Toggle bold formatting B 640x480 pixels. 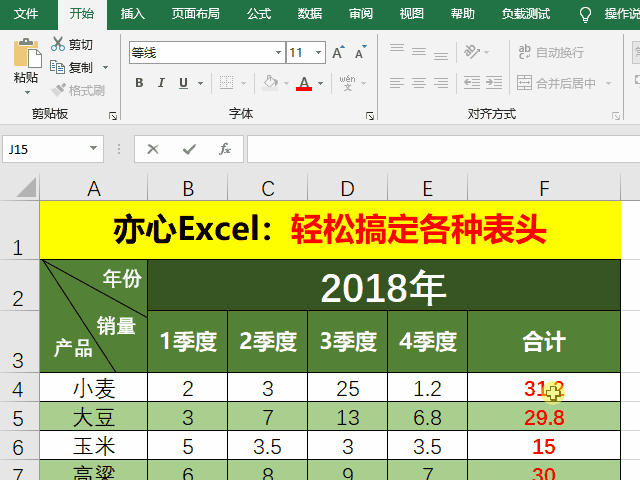[x=139, y=83]
